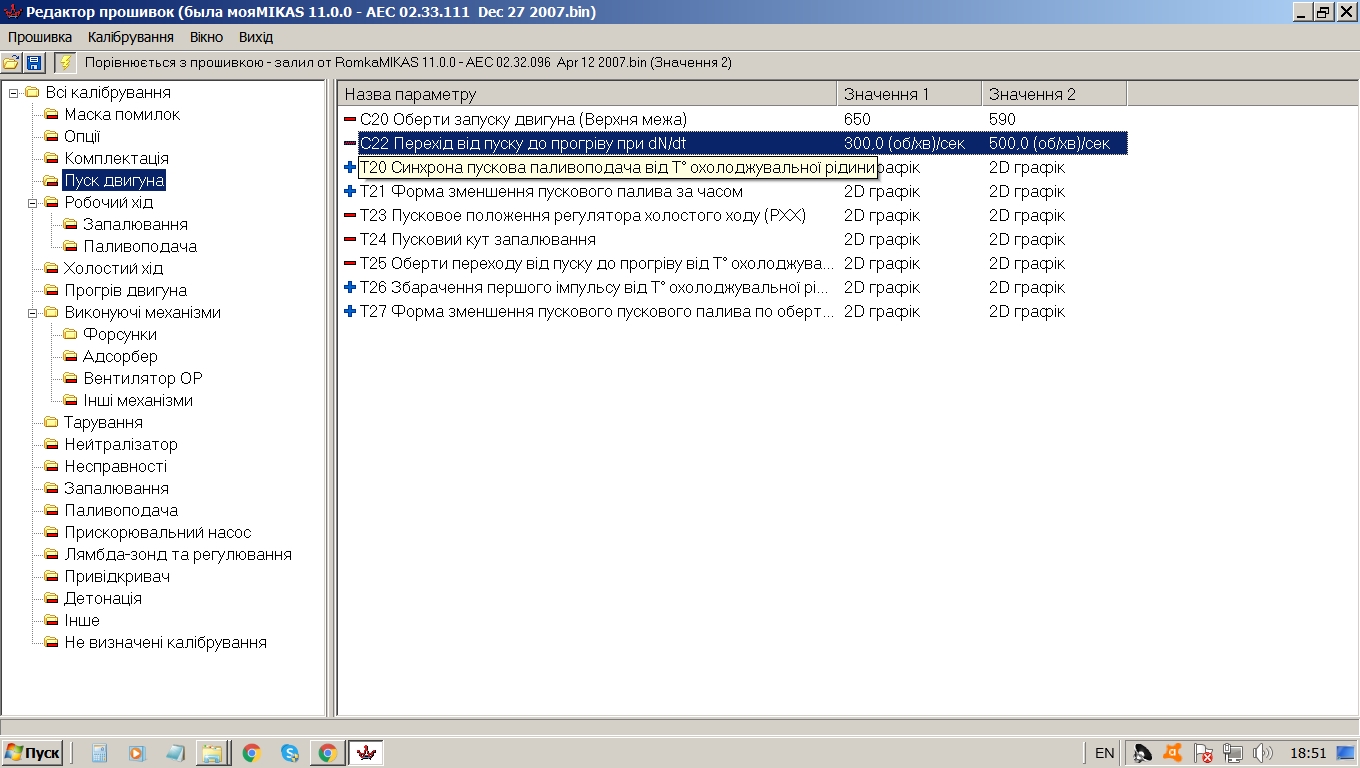Collapse the Робочий хід tree node
This screenshot has width=1360, height=768.
coord(31,203)
